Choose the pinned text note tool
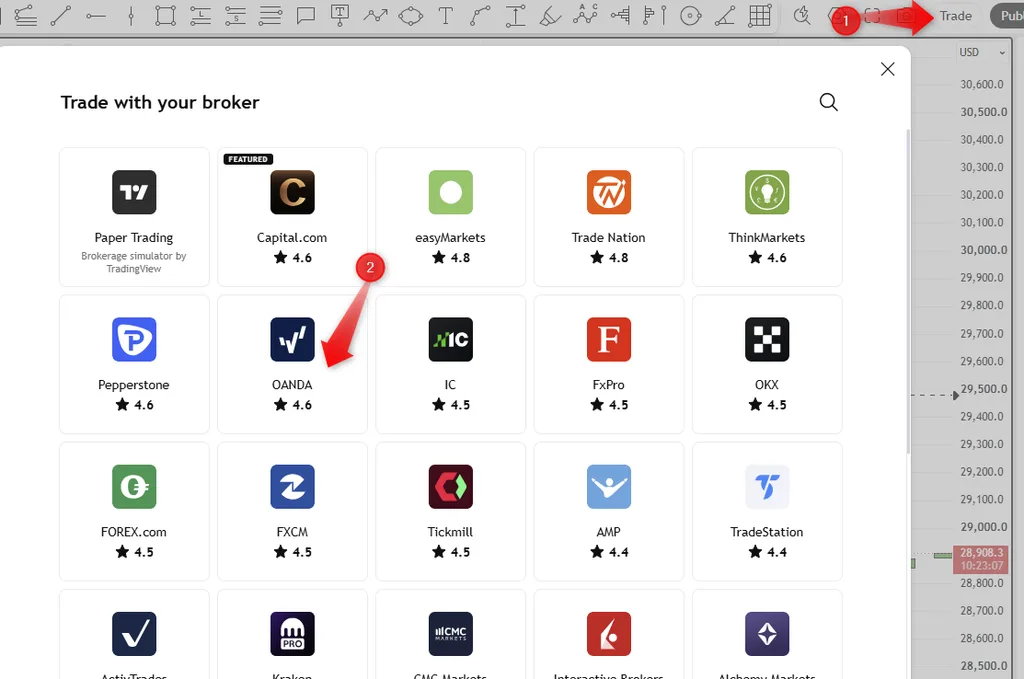Screen dimensions: 1024x679 pos(340,16)
